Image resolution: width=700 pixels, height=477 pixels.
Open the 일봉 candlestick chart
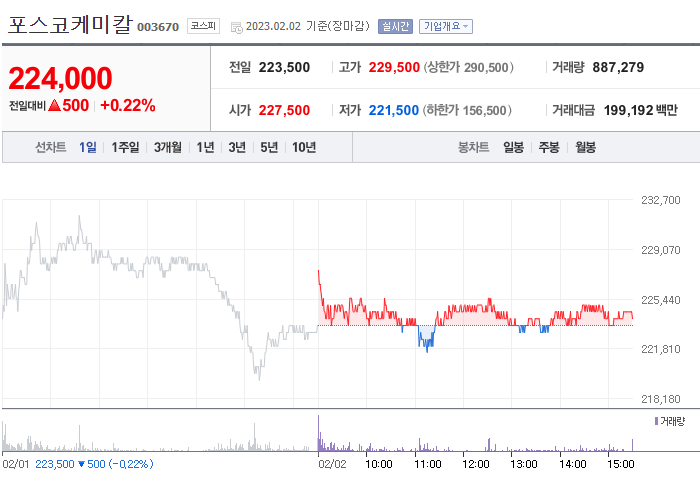[x=513, y=147]
